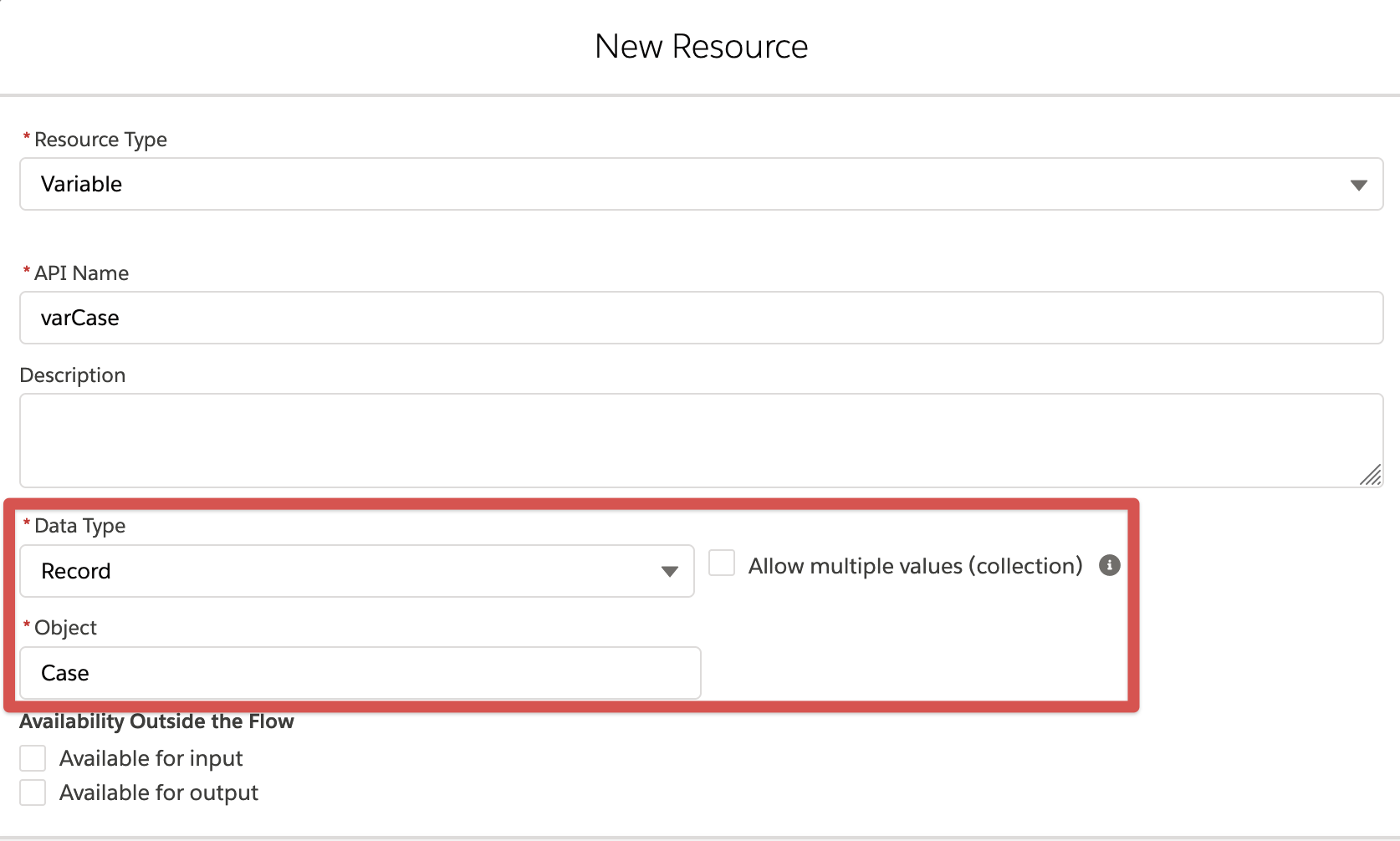
Task: Enable the Allow multiple values checkbox
Action: (722, 563)
